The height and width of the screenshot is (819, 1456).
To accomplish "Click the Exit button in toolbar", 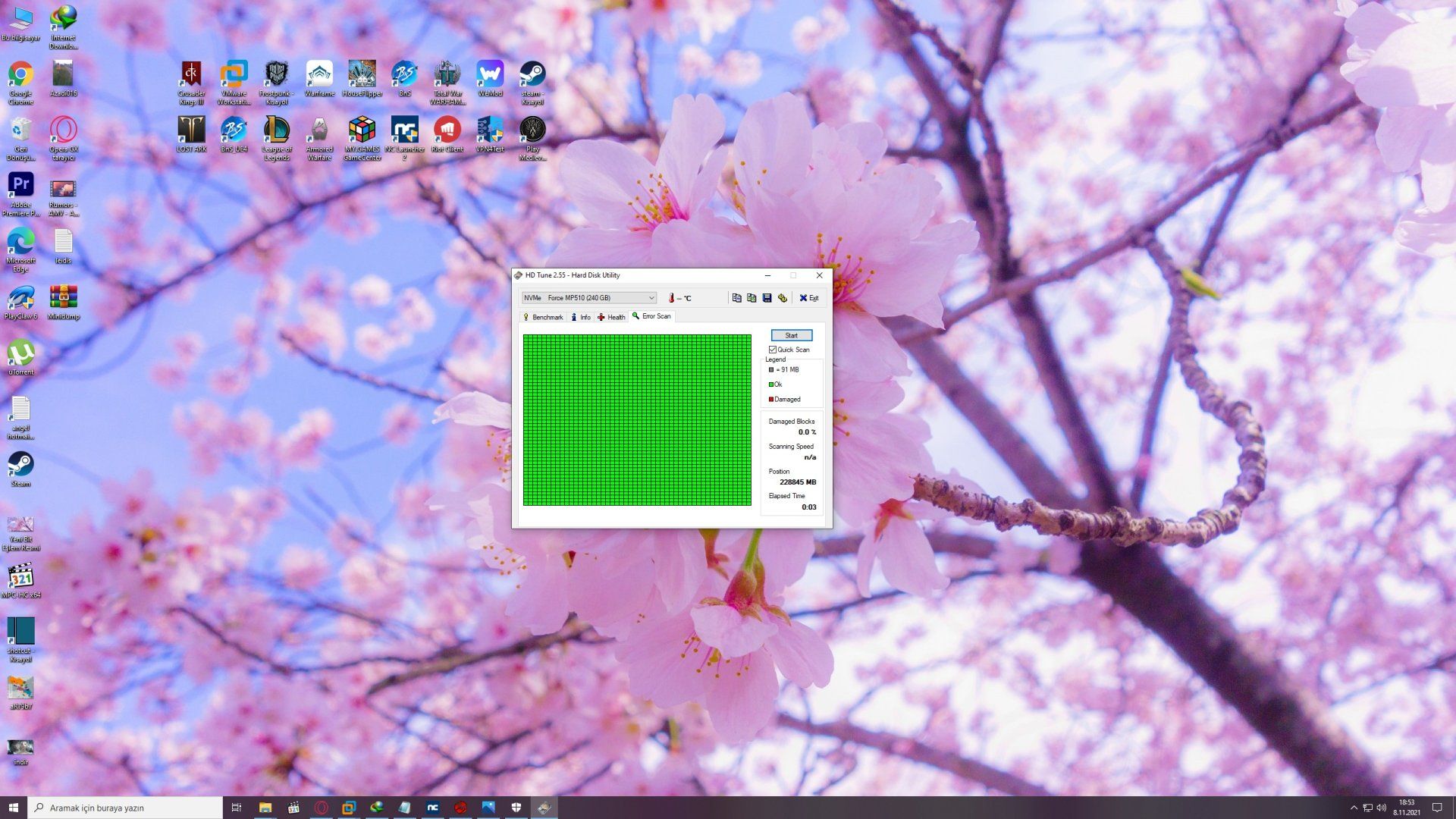I will tap(809, 298).
